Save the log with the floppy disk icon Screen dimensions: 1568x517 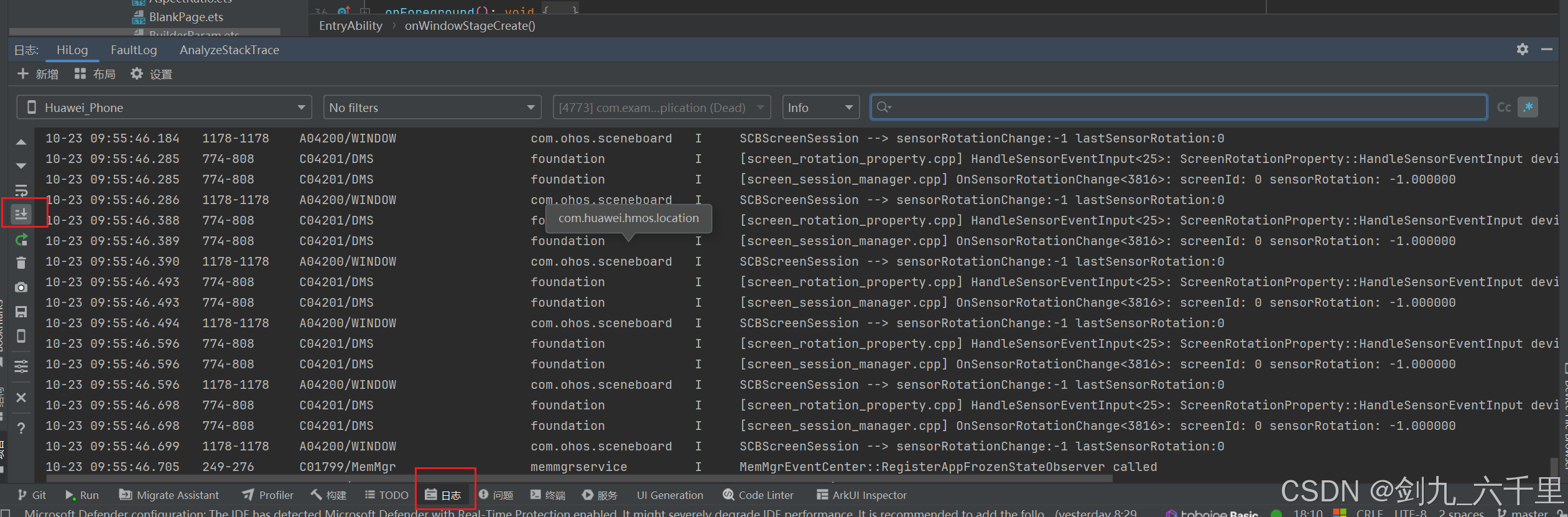(x=21, y=312)
